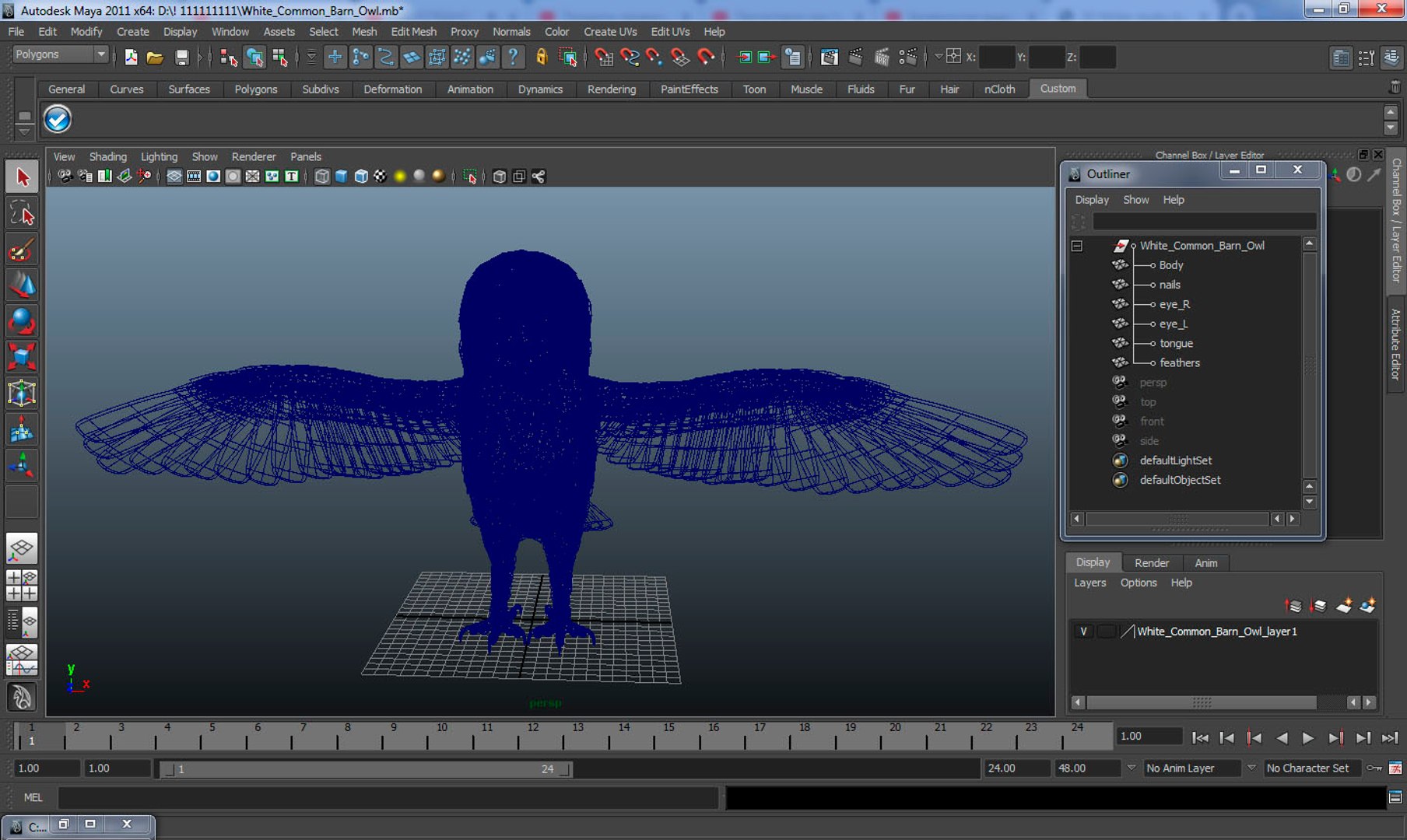The image size is (1407, 840).
Task: Open the Outliner Show menu
Action: [x=1135, y=200]
